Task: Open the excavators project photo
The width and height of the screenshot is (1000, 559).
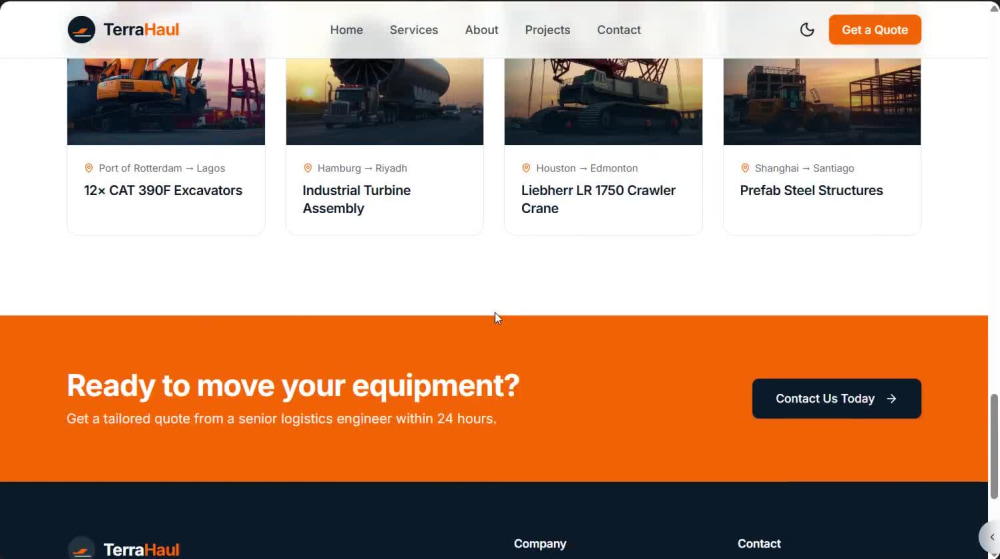Action: [x=166, y=101]
